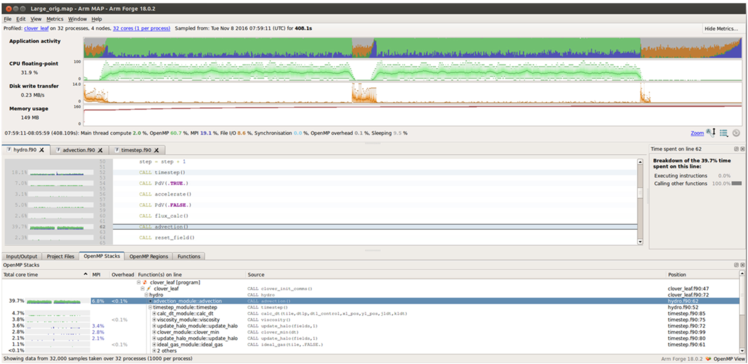Click the metrics table selector icon
Viewport: 748px width, 364px height.
724,133
